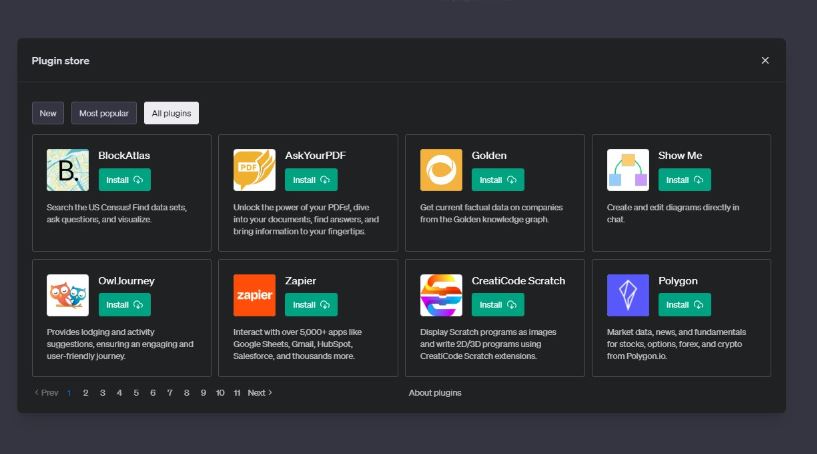Viewport: 817px width, 454px height.
Task: Go to the Prev page of plugins
Action: [46, 392]
